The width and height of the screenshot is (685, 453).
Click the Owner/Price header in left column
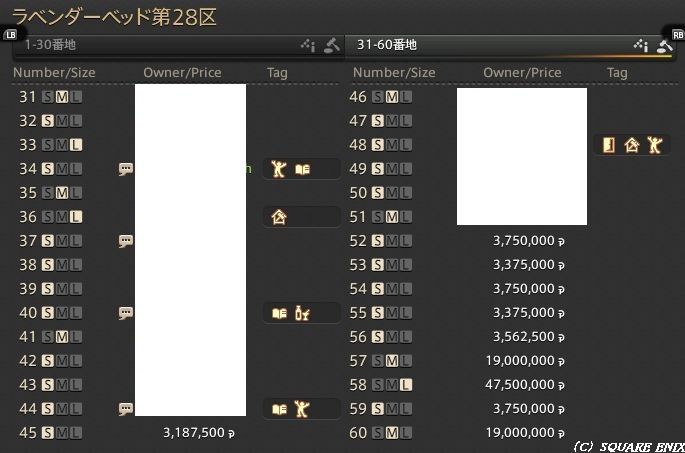point(182,73)
